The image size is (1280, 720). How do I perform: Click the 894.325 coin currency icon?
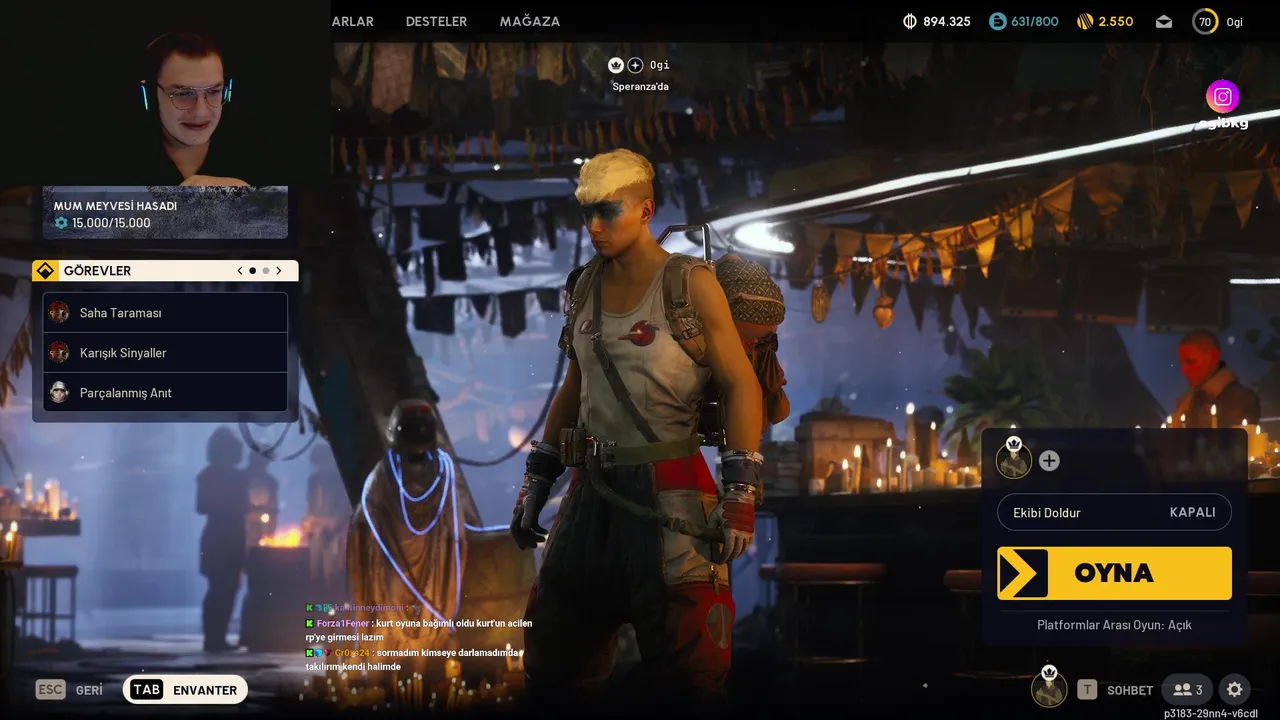tap(910, 21)
